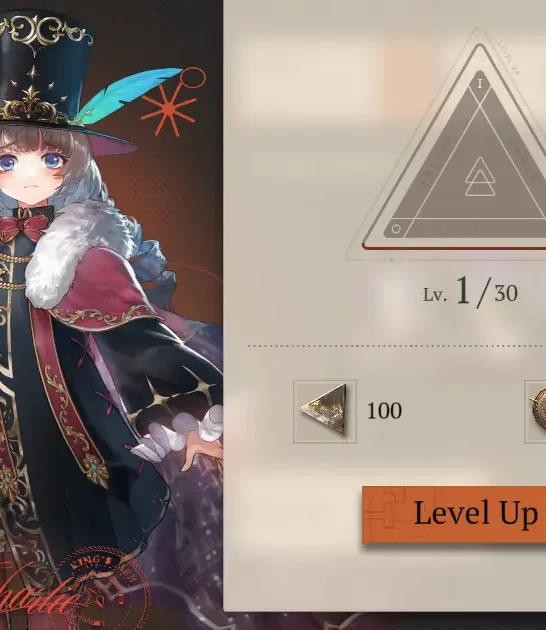Click the red progress bar under the triangle

click(x=454, y=247)
